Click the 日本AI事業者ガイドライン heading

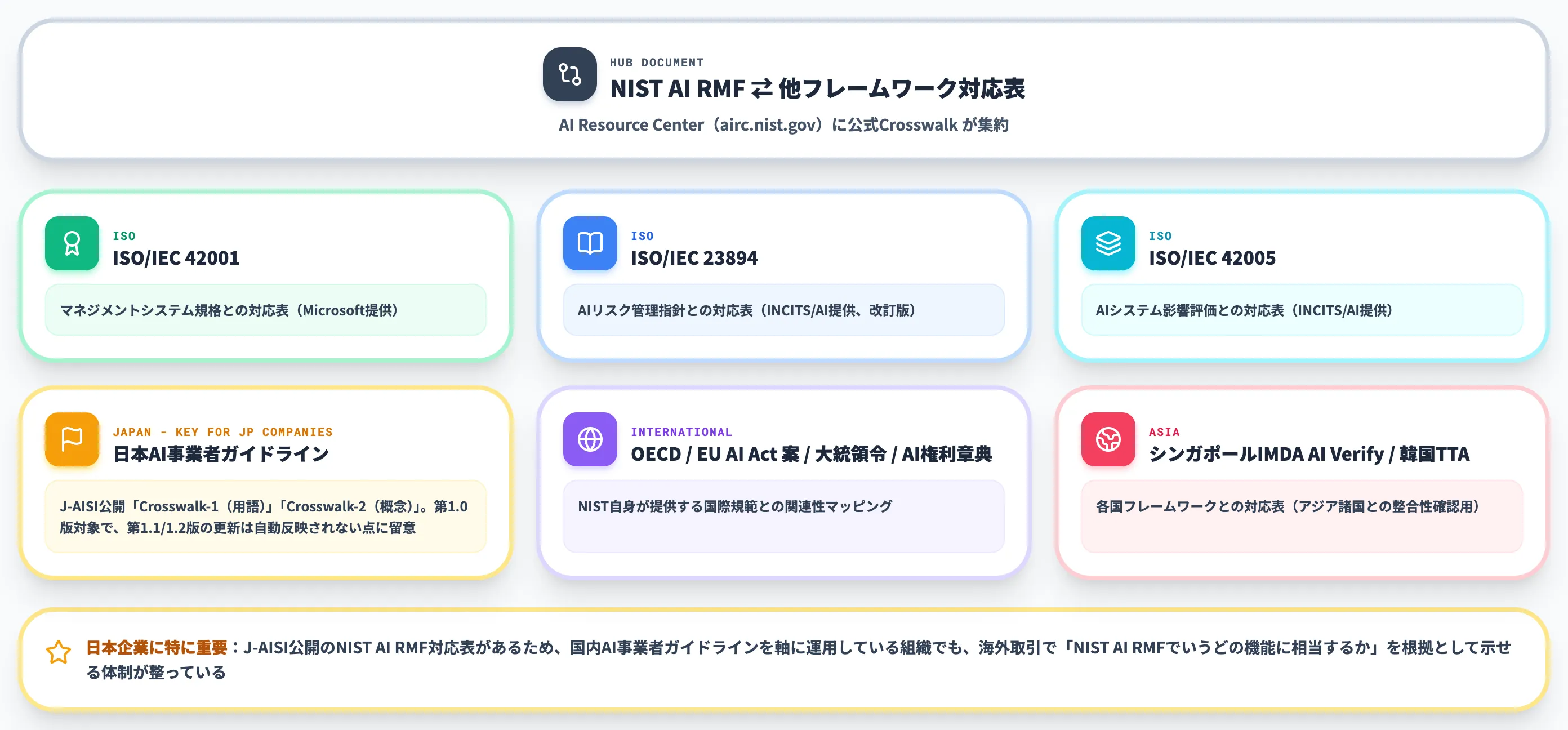(221, 453)
